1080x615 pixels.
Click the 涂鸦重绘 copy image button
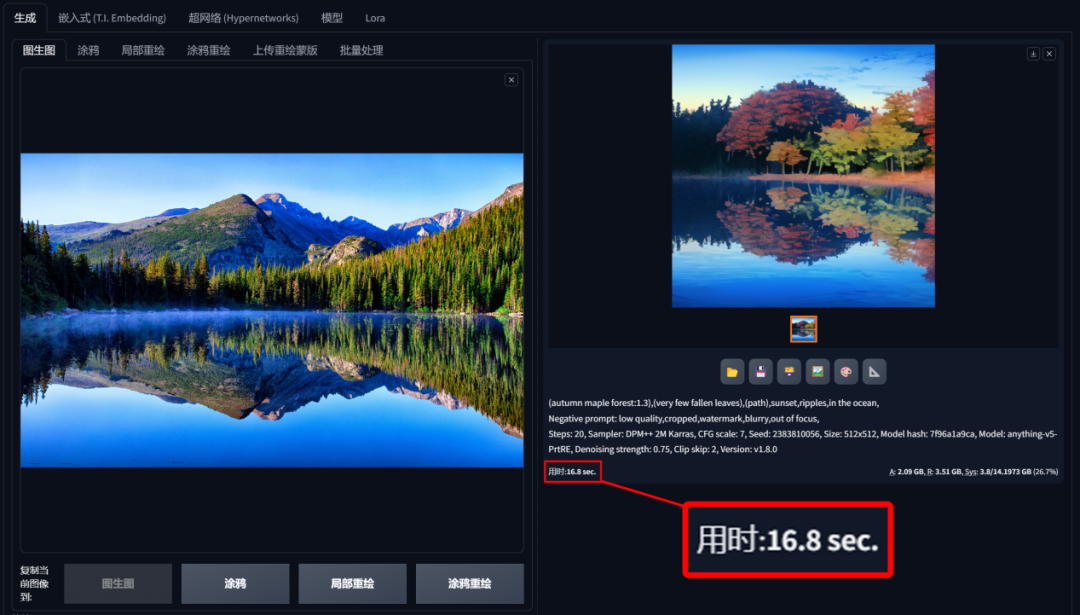470,583
